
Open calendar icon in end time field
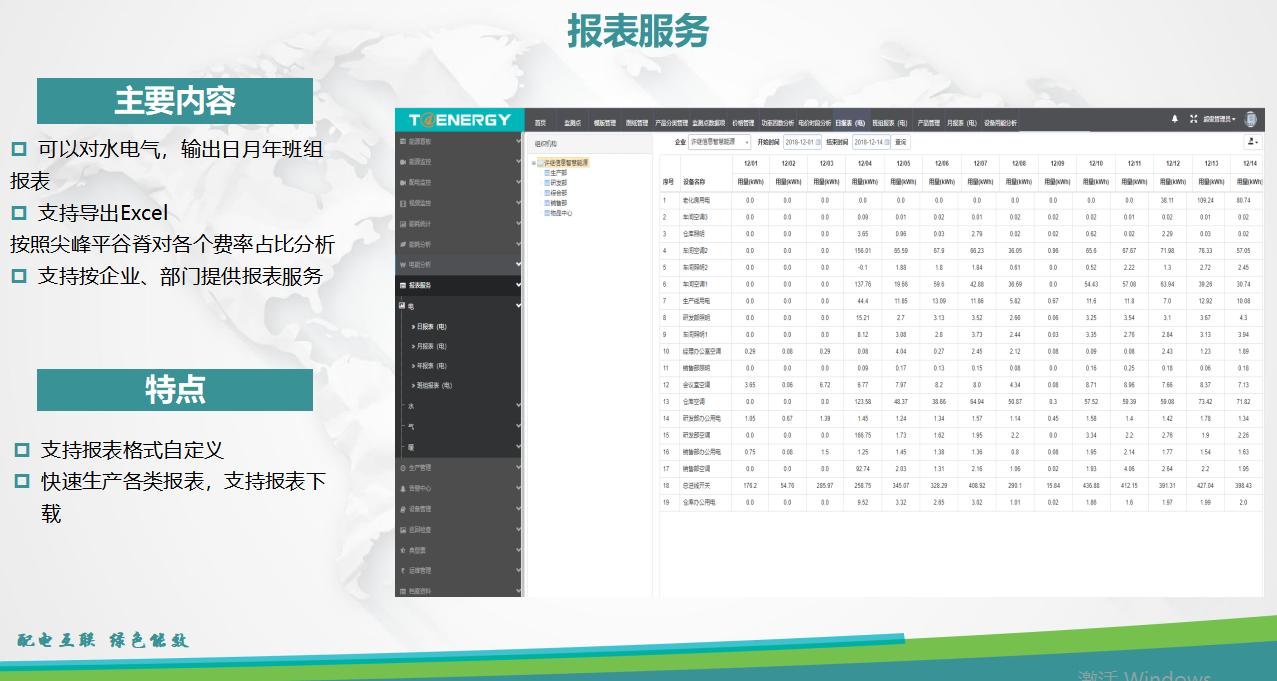pyautogui.click(x=886, y=142)
